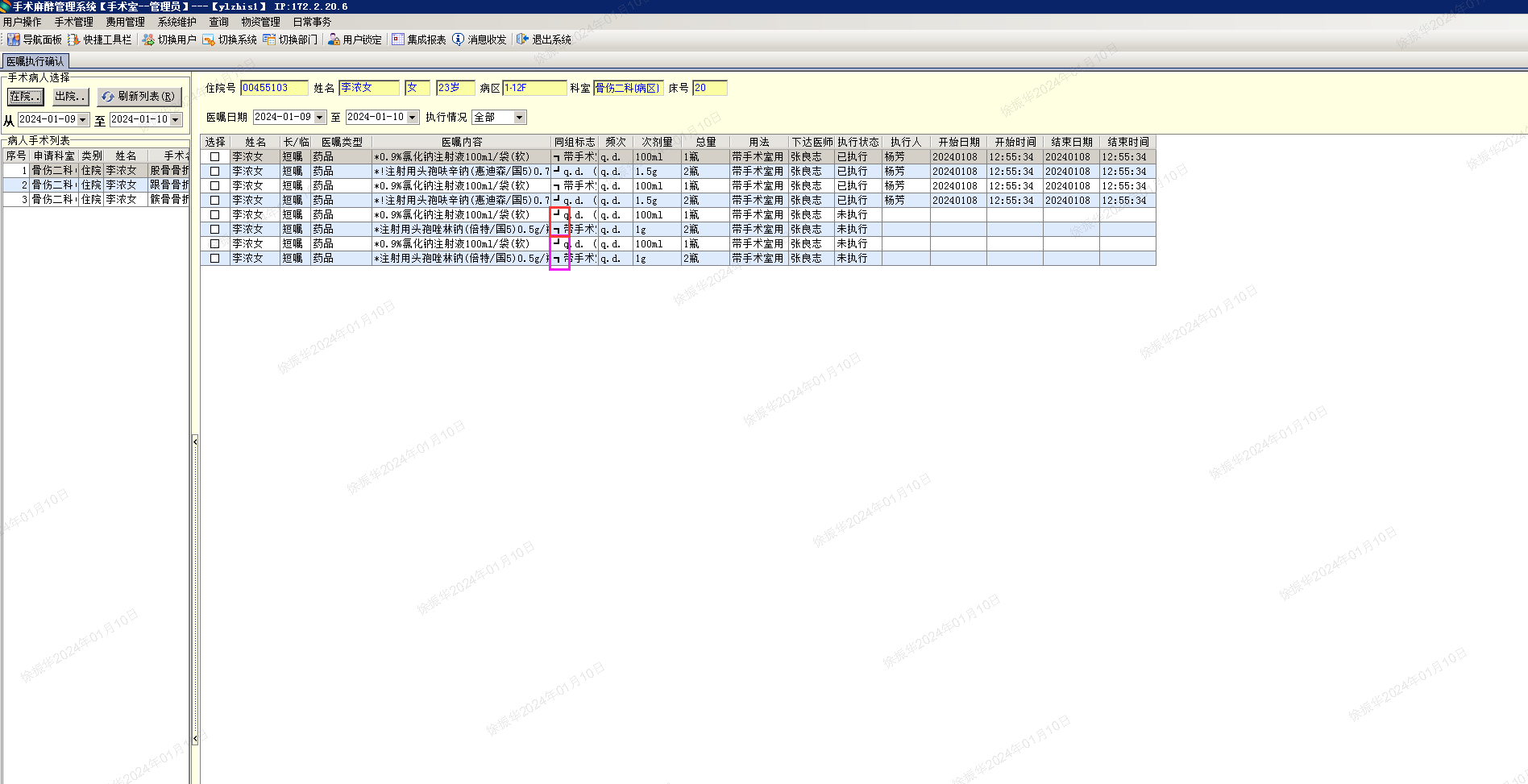Open the 用户操作 menu
1528x784 pixels.
pos(23,22)
